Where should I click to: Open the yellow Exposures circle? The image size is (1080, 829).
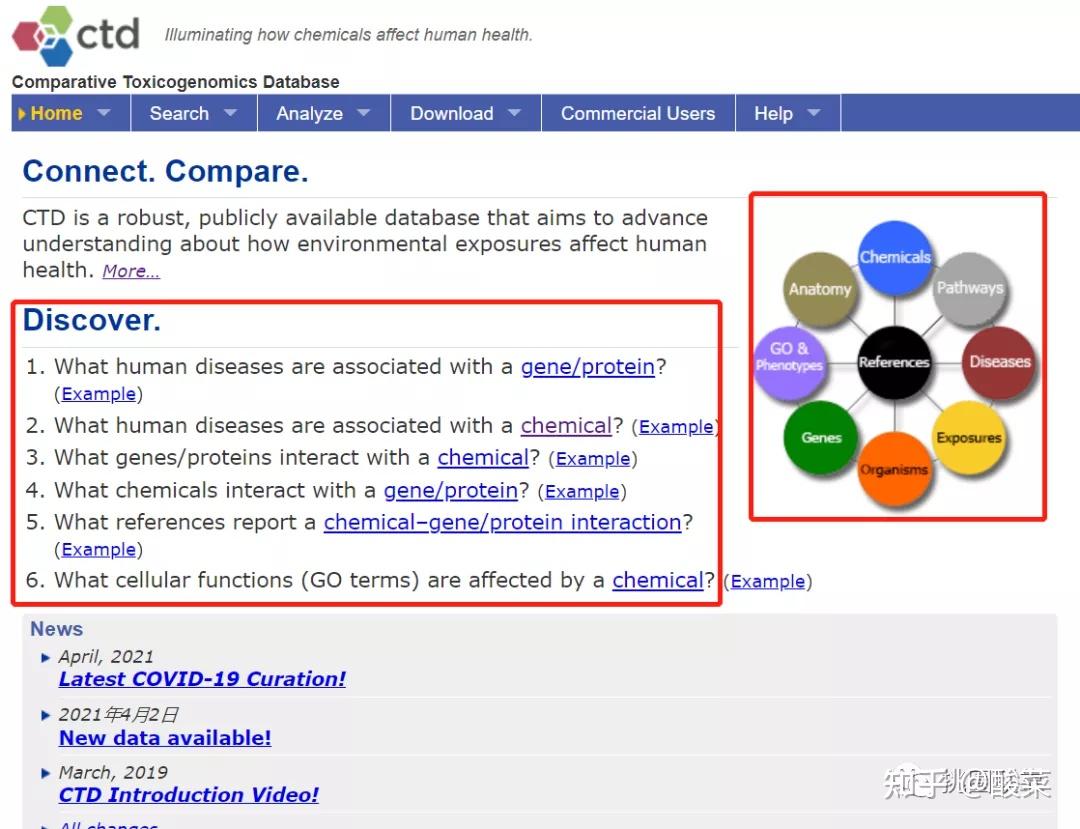coord(969,437)
